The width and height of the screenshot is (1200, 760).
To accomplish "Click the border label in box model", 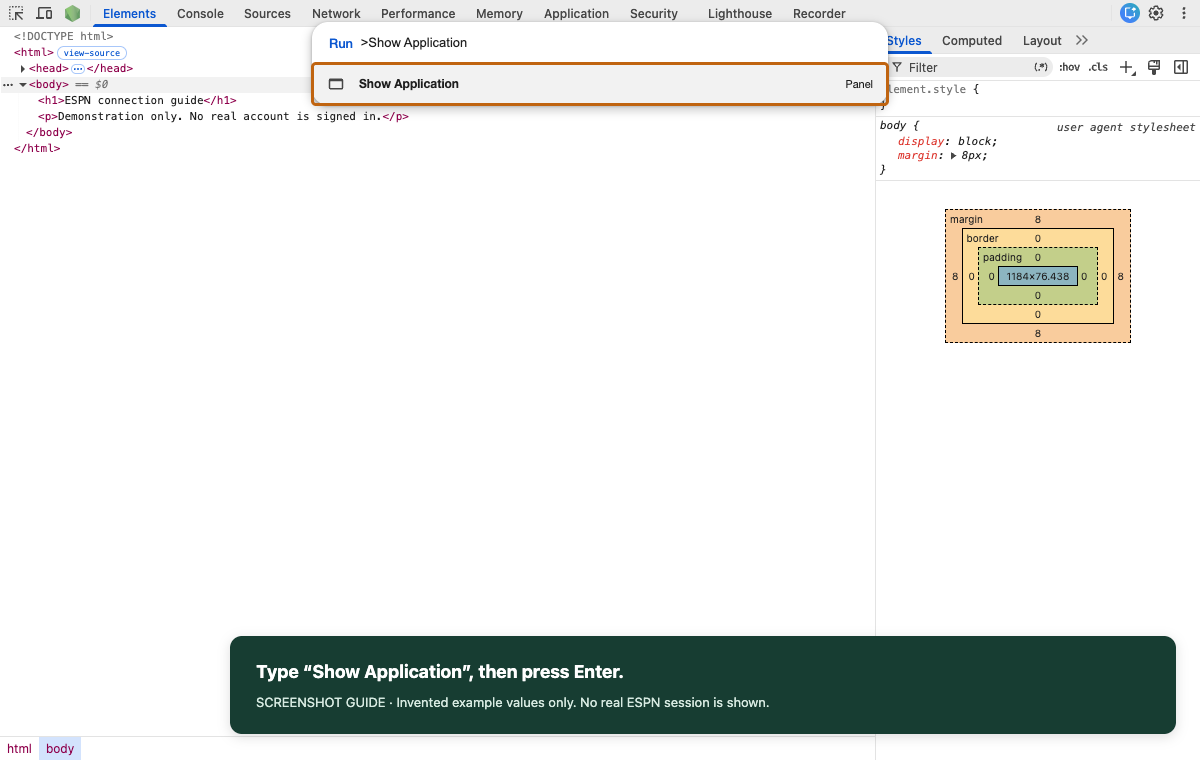I will click(982, 238).
